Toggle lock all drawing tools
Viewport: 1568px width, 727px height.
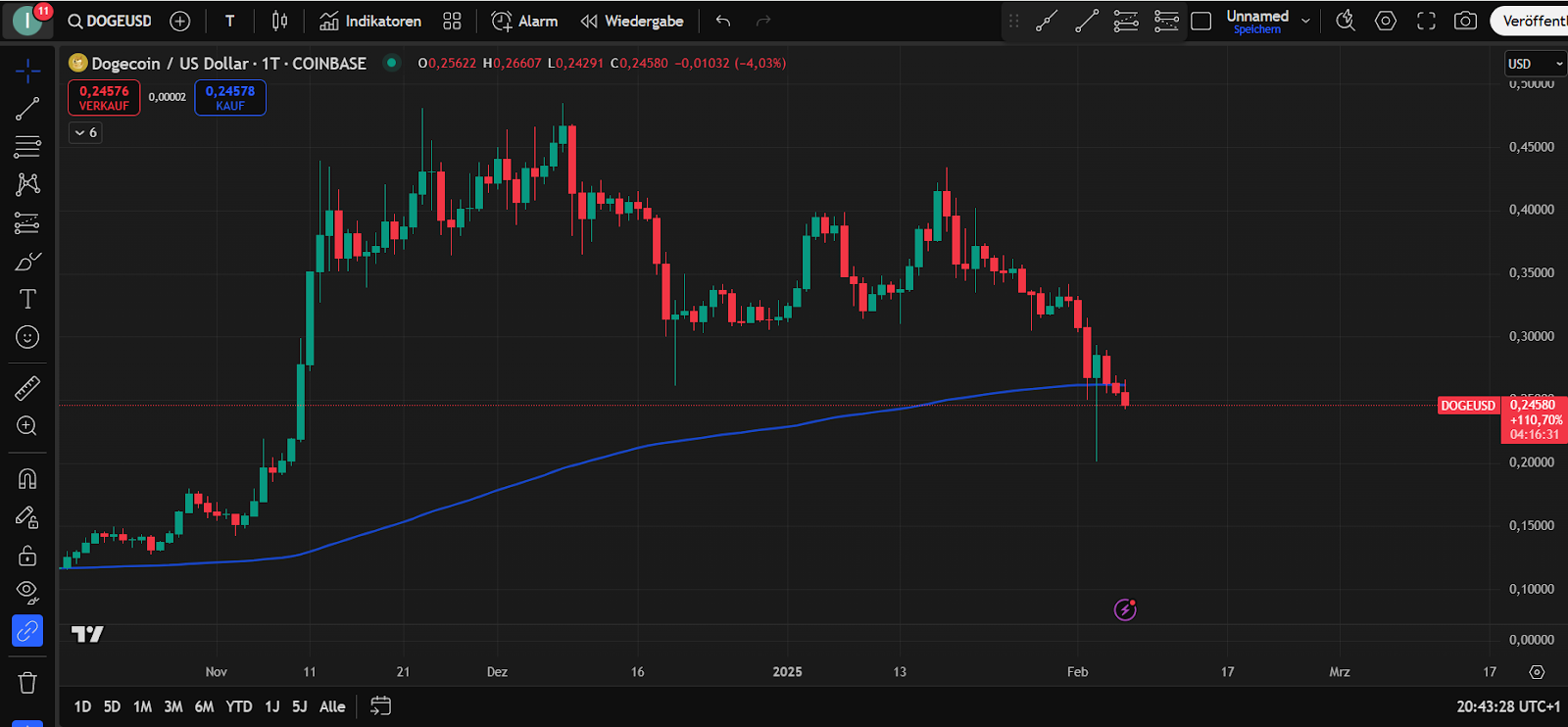click(27, 556)
